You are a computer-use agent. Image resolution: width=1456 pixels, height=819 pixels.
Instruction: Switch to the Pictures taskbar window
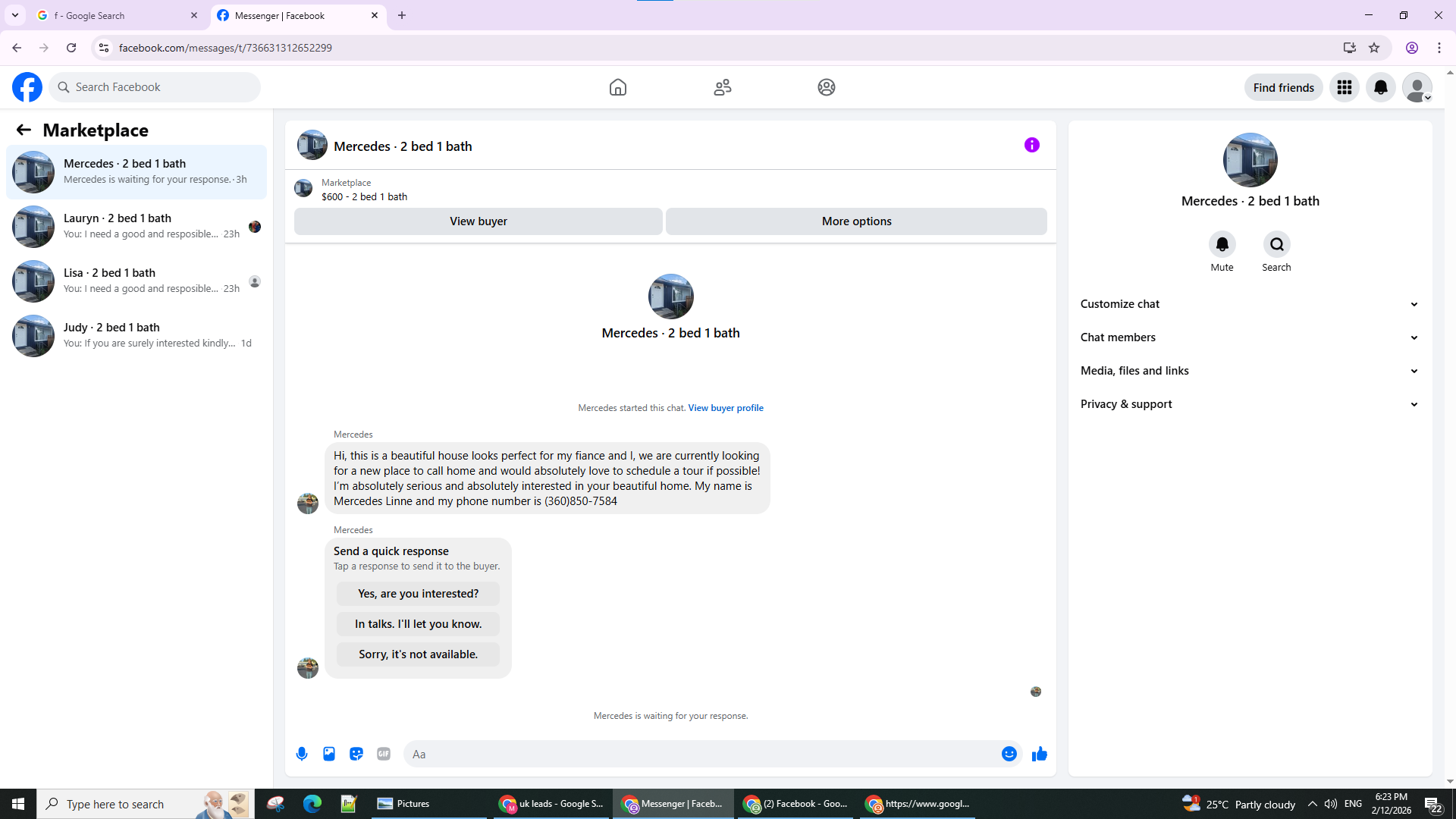pyautogui.click(x=428, y=804)
